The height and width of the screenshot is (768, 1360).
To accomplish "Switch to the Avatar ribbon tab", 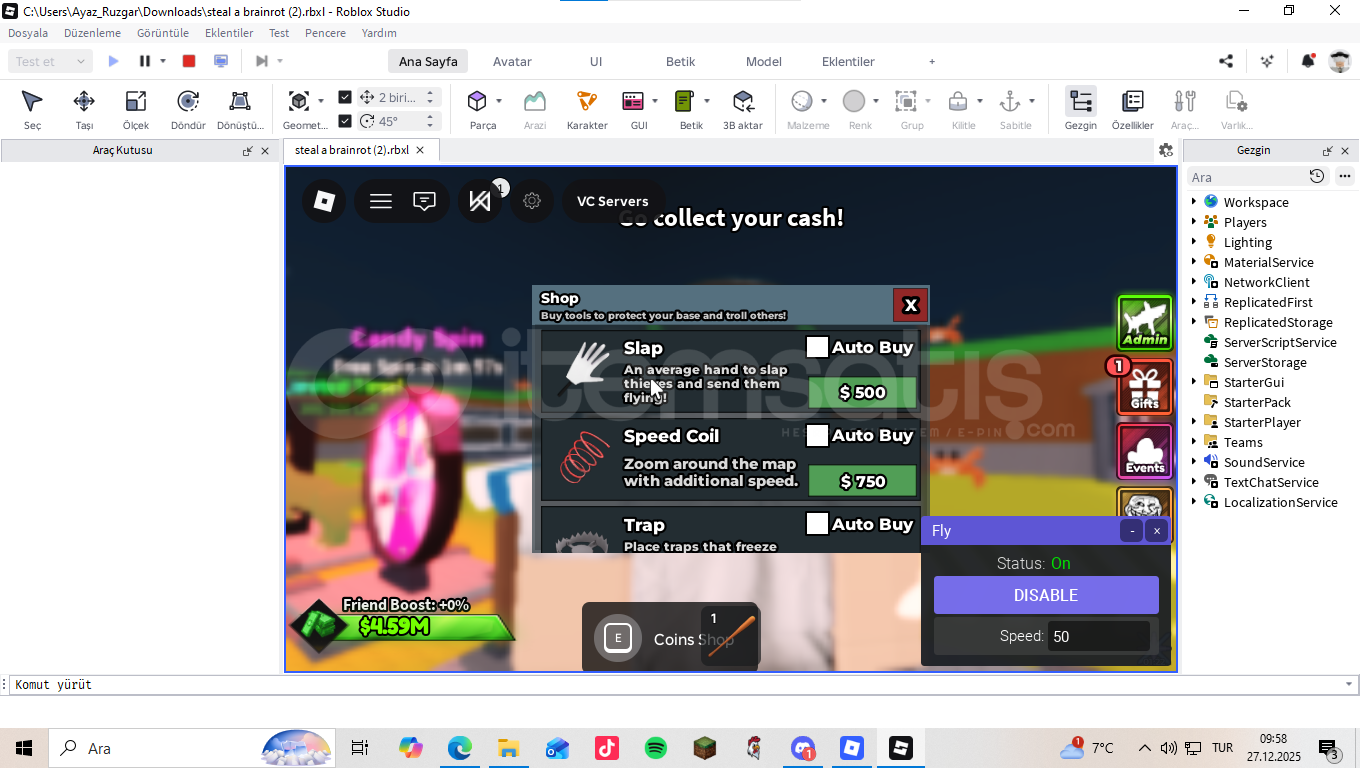I will (512, 61).
